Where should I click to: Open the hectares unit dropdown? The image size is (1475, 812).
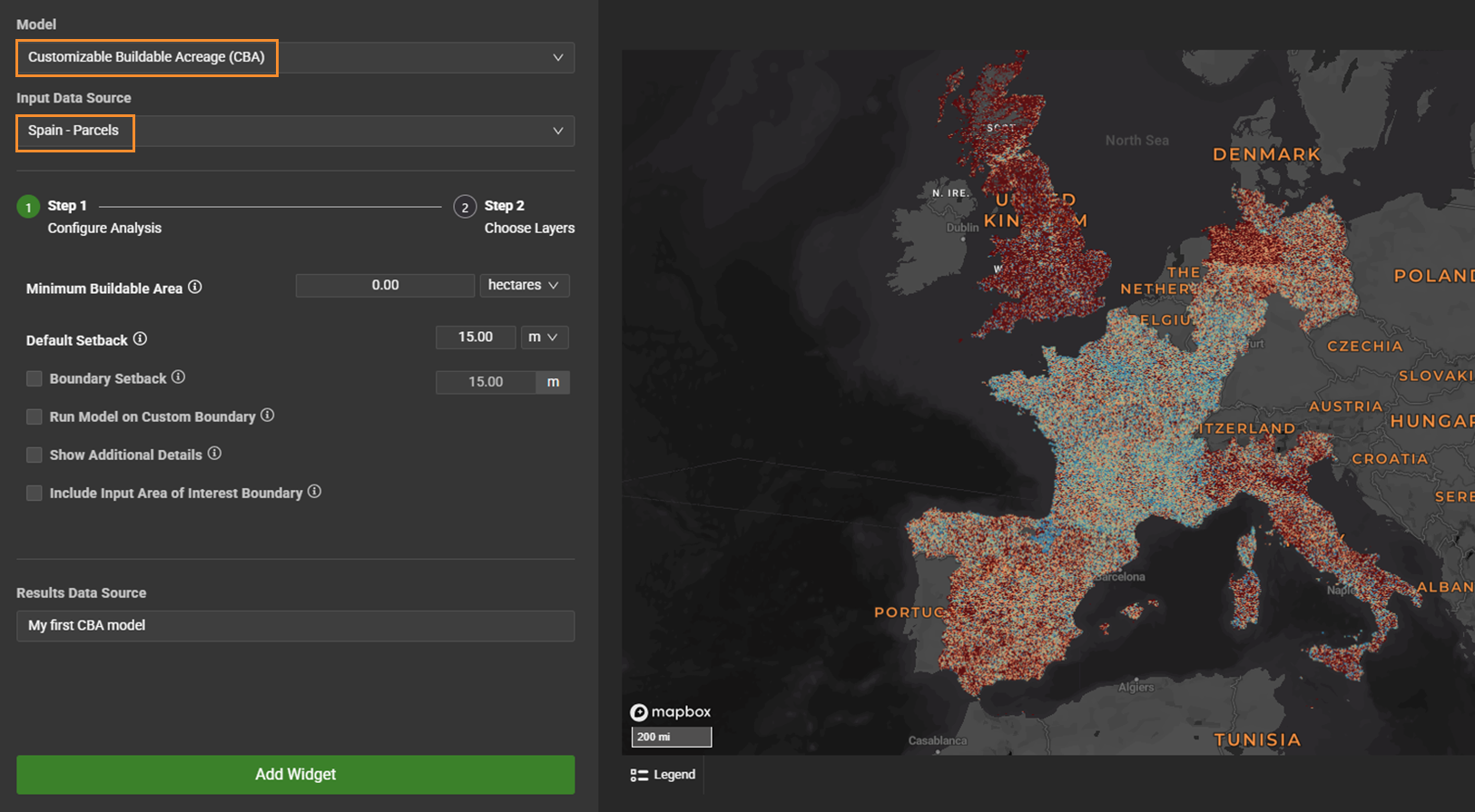(525, 285)
